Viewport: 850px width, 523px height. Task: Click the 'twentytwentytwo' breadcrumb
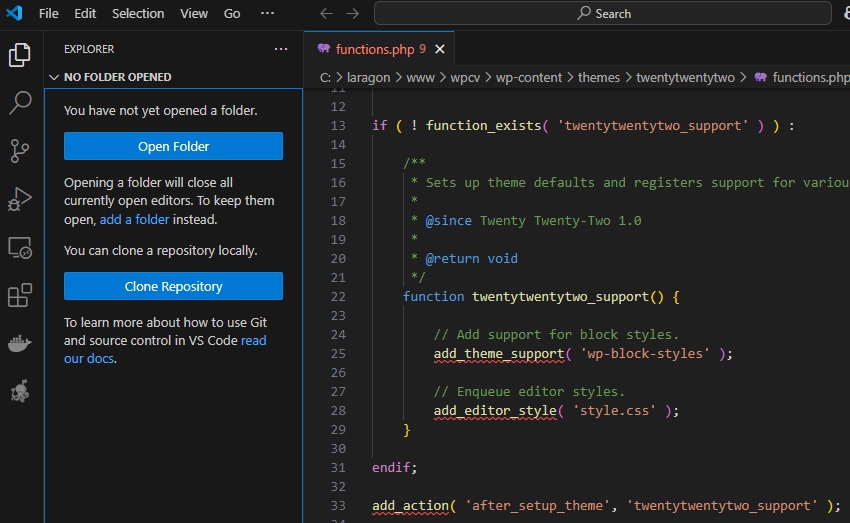685,78
